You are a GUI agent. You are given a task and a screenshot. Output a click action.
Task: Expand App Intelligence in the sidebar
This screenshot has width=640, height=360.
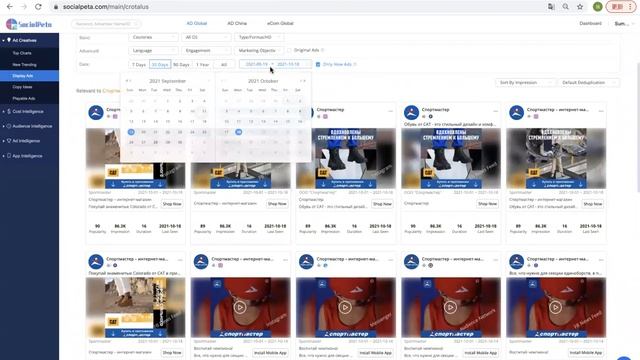(29, 156)
